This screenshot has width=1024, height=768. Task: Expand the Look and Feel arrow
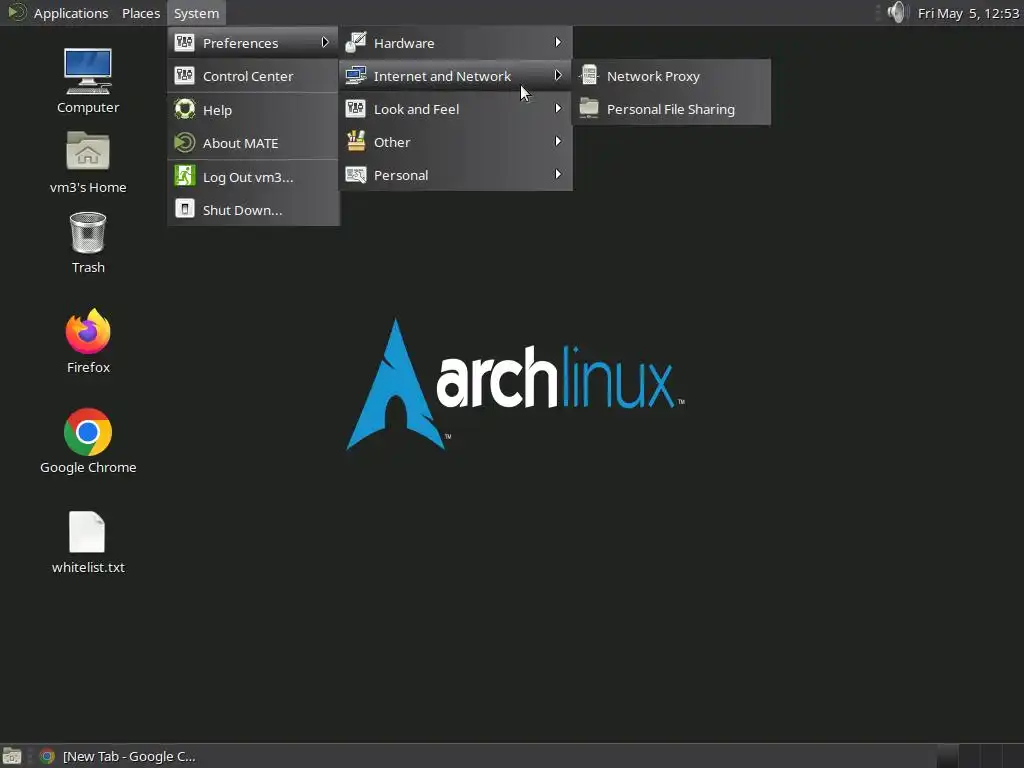(558, 108)
